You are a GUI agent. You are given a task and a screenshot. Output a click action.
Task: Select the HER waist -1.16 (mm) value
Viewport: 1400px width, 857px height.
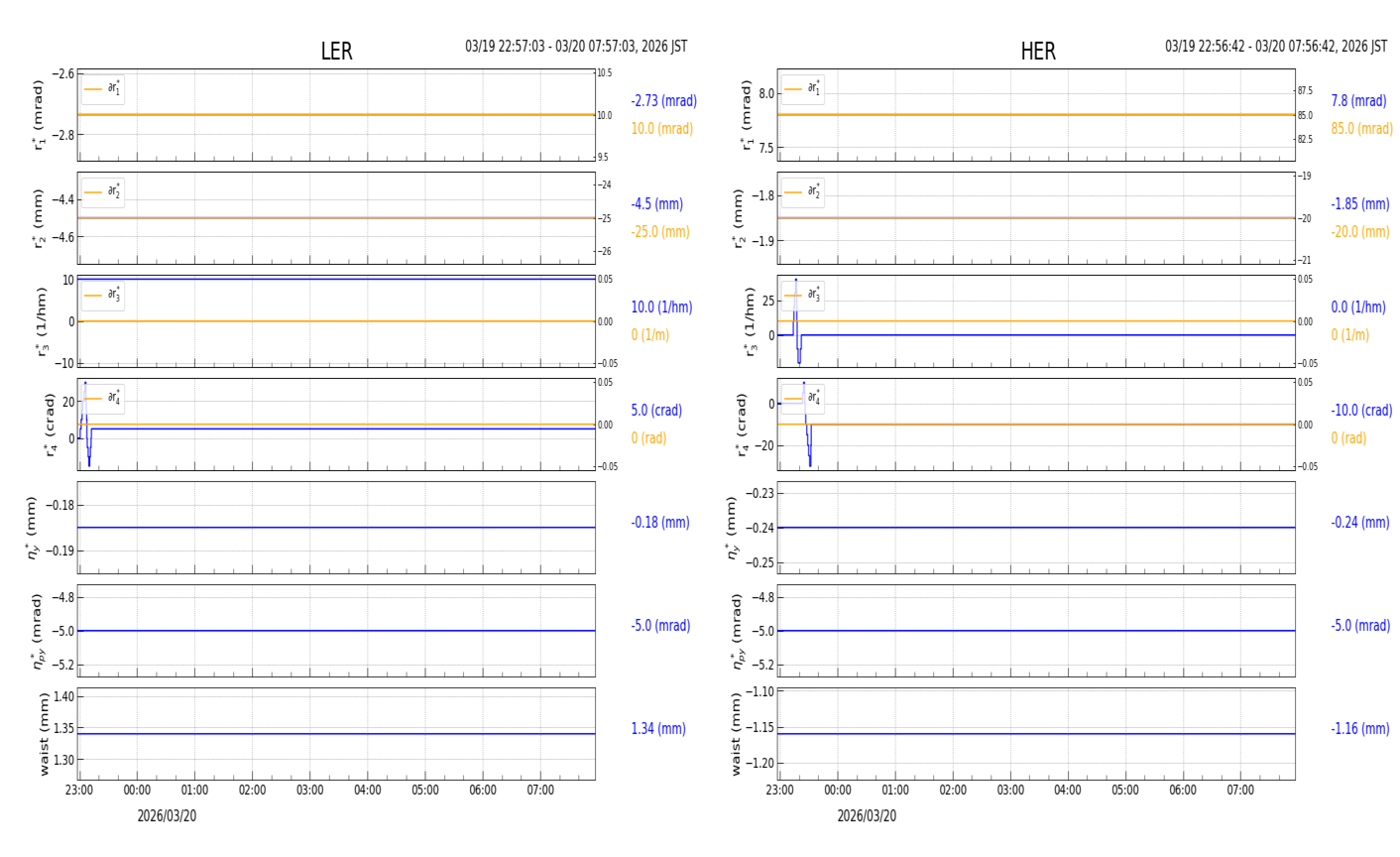1359,729
